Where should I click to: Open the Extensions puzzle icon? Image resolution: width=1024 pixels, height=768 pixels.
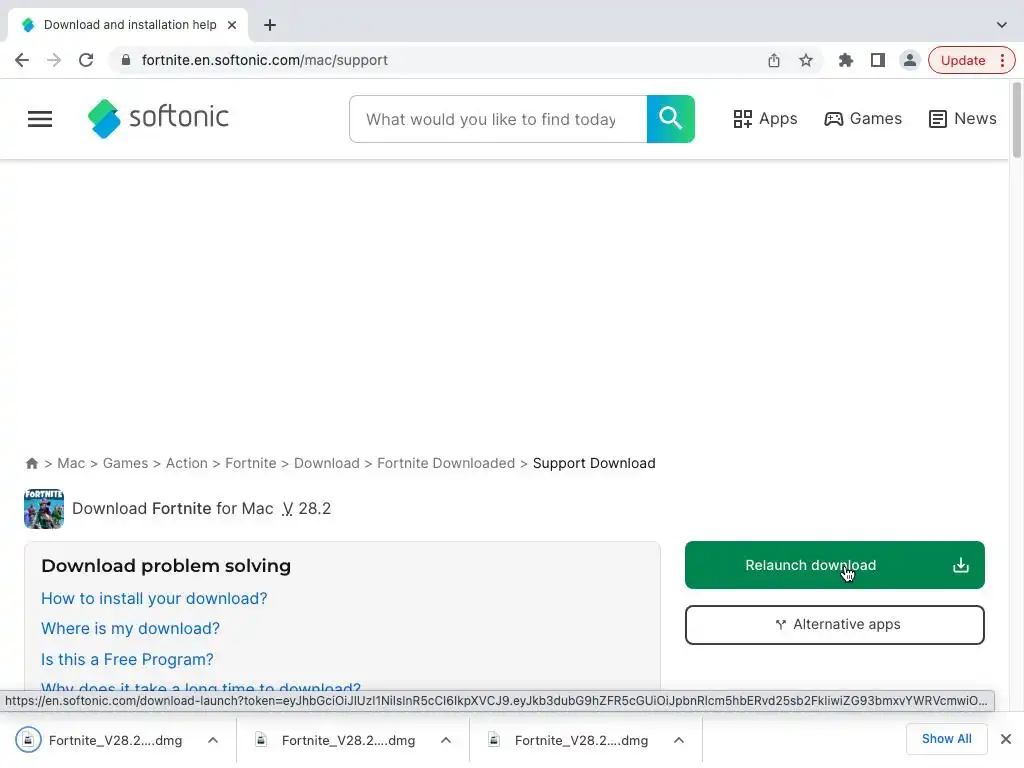846,60
